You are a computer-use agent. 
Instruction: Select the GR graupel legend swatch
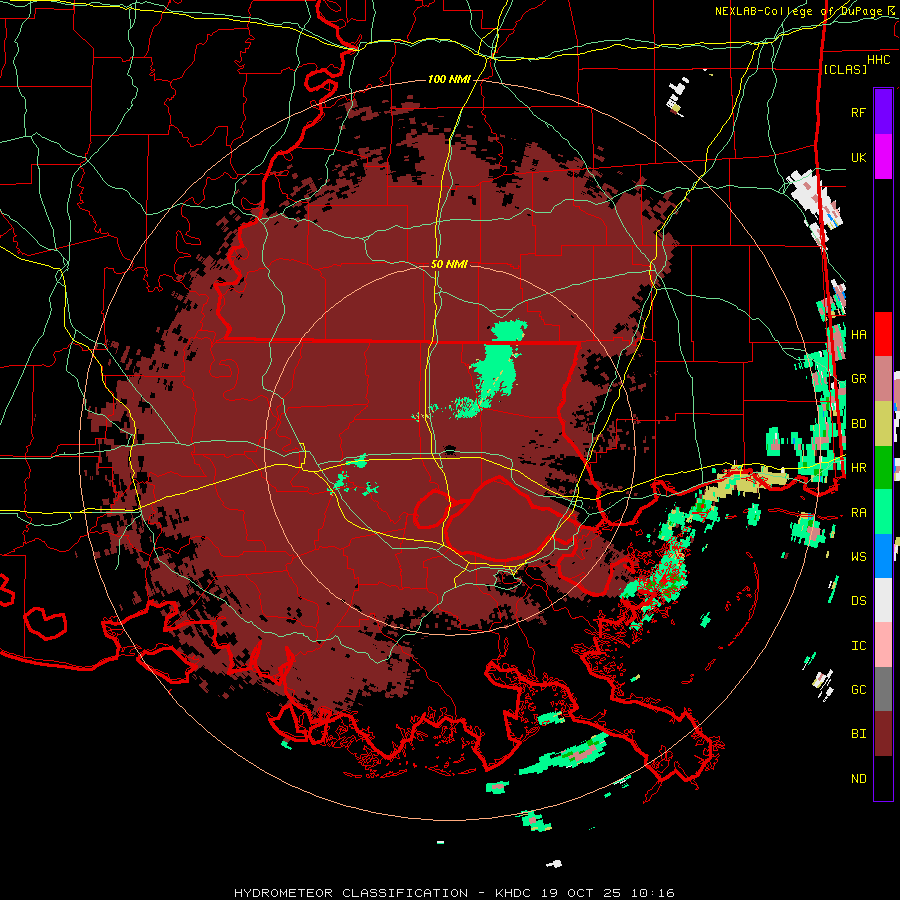(x=883, y=379)
